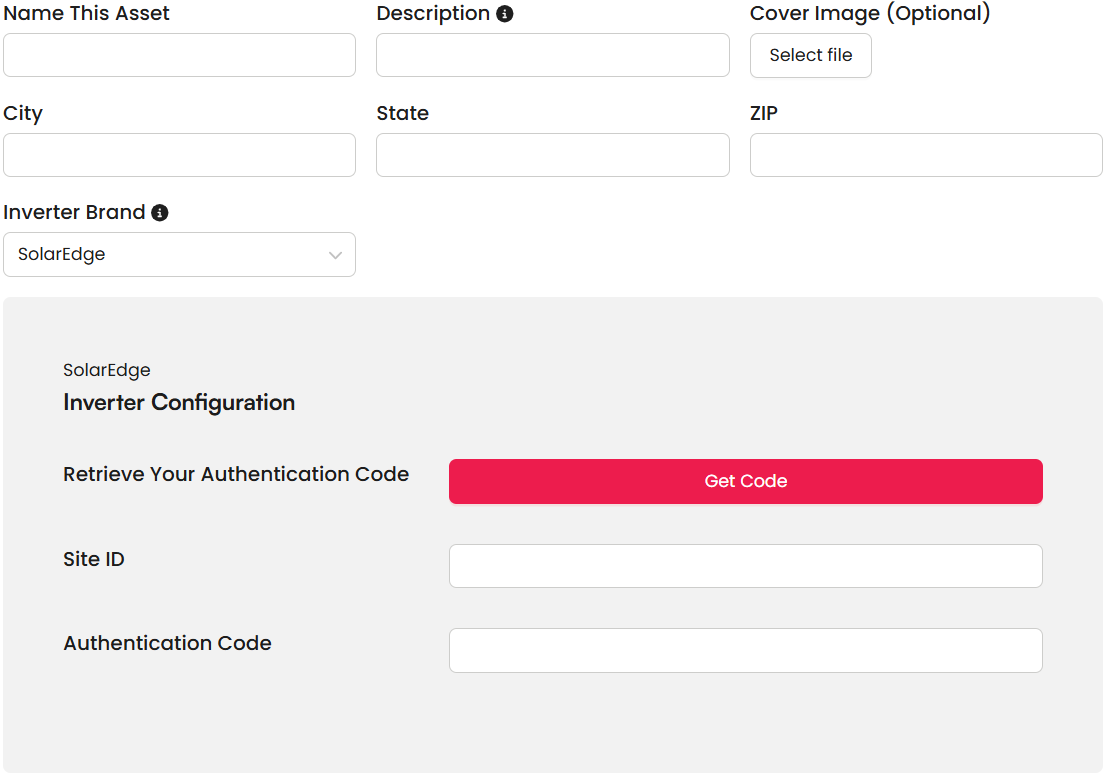Click the Description info icon
Screen dimensions: 1106x777
(x=504, y=13)
